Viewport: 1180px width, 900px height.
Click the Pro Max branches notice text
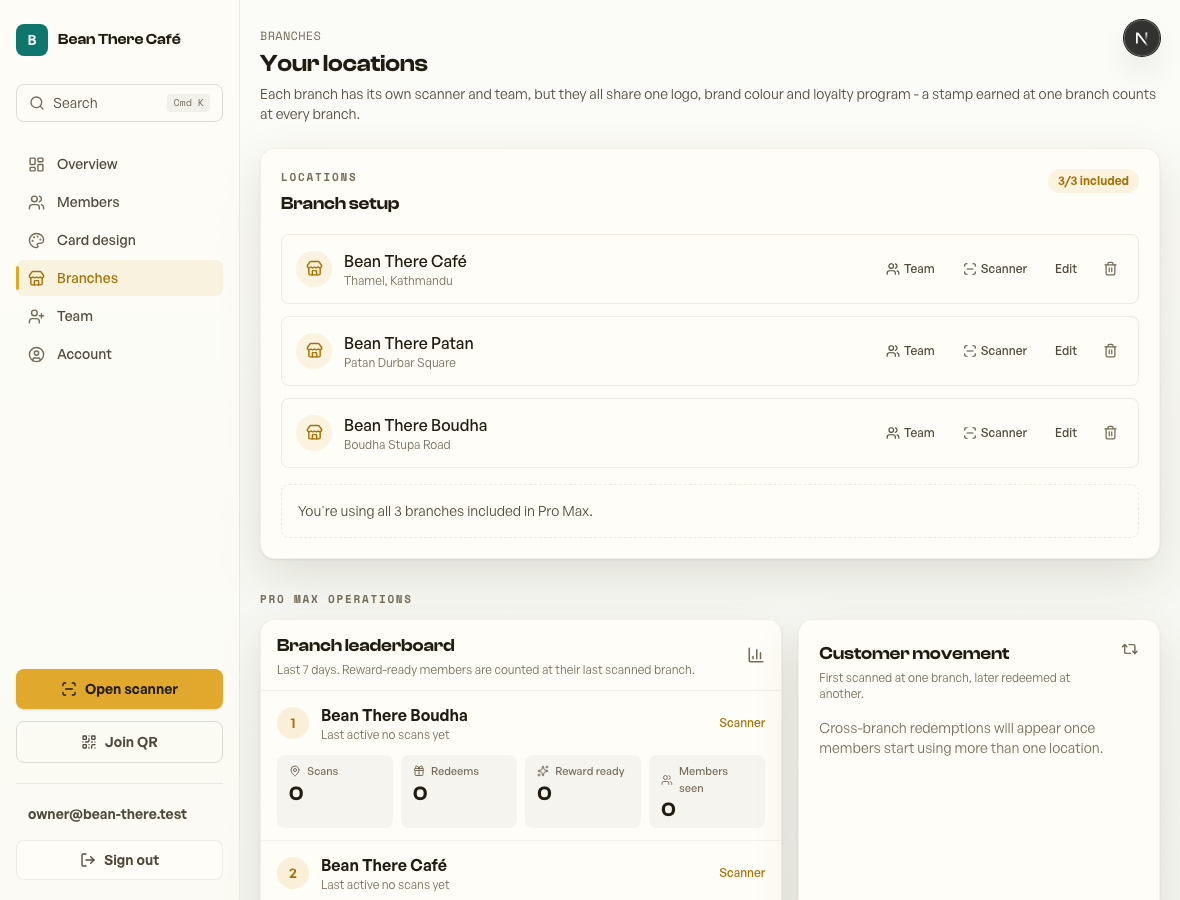click(445, 512)
